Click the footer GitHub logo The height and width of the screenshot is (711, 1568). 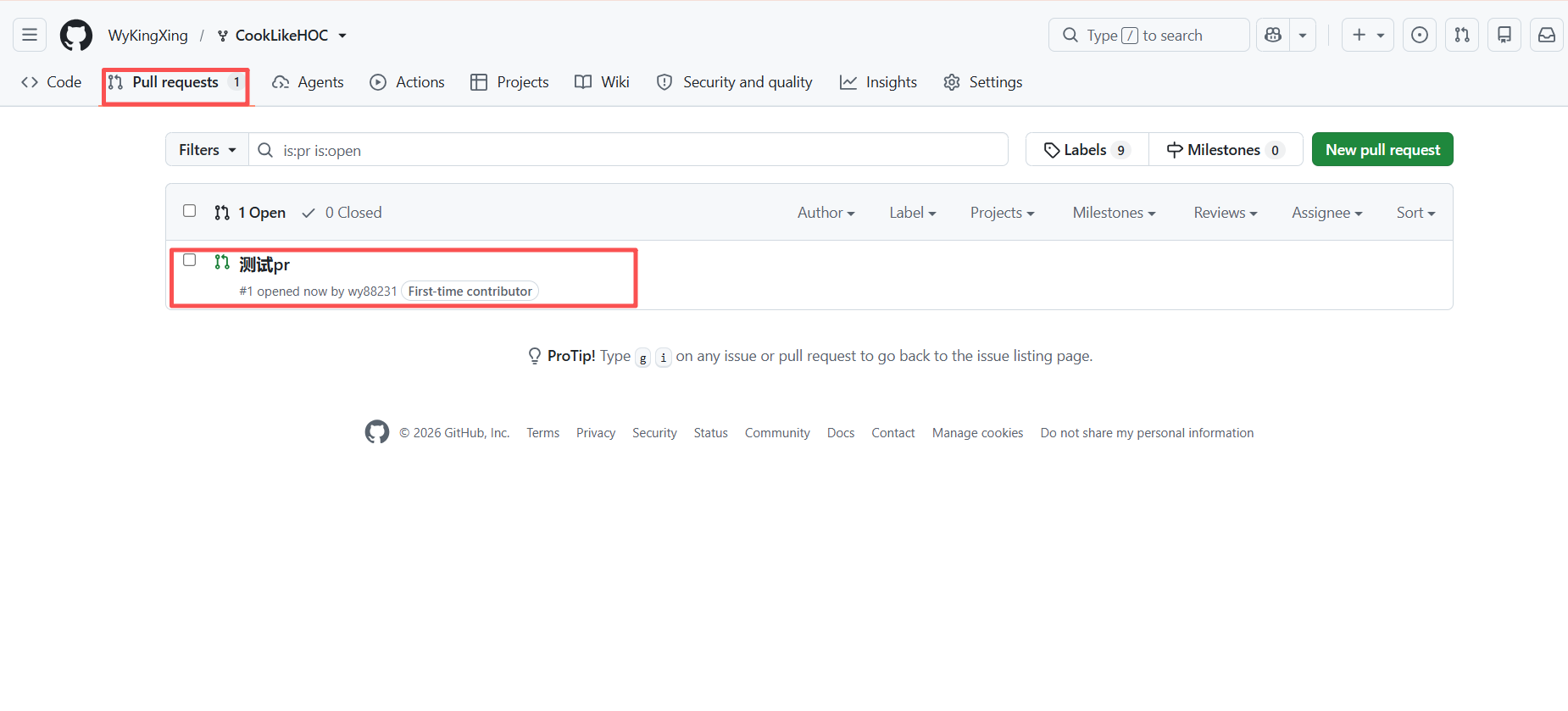[x=377, y=432]
